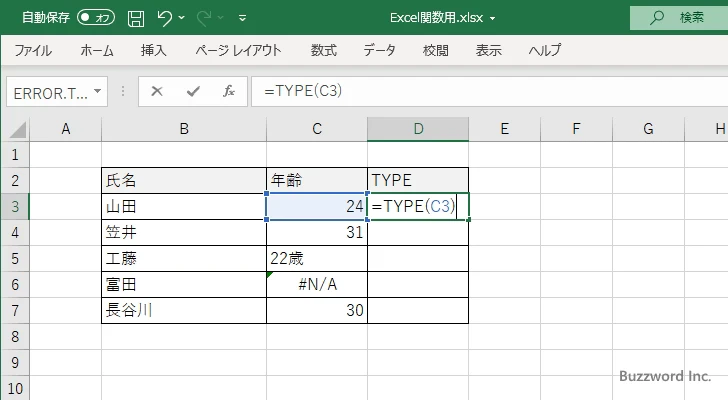Click the Save floppy disk icon
The height and width of the screenshot is (400, 728).
pyautogui.click(x=136, y=18)
